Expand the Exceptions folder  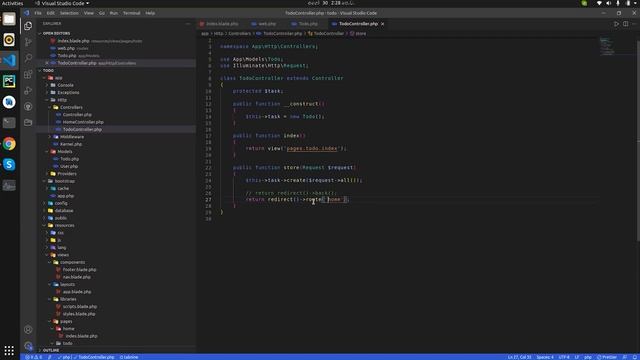click(68, 92)
